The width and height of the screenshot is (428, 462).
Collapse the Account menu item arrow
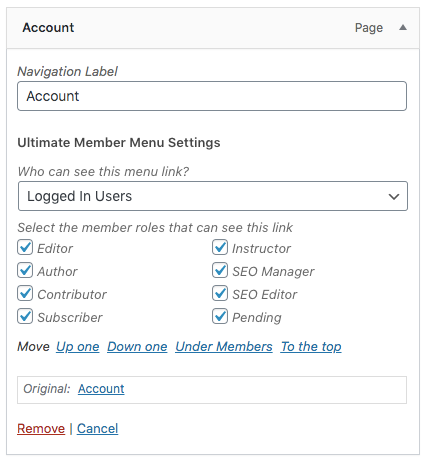tap(403, 27)
